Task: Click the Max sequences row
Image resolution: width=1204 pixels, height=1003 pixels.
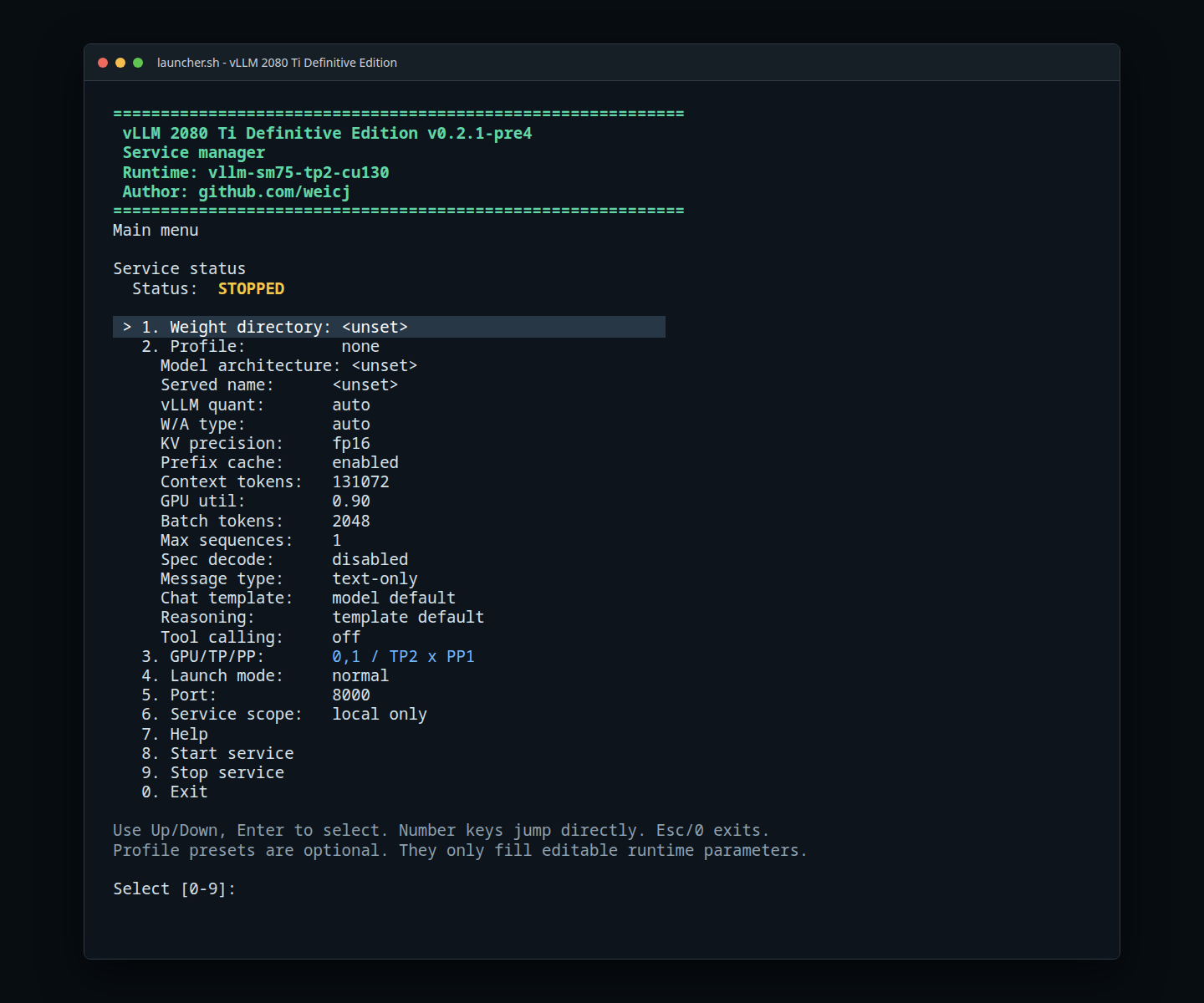Action: coord(251,541)
